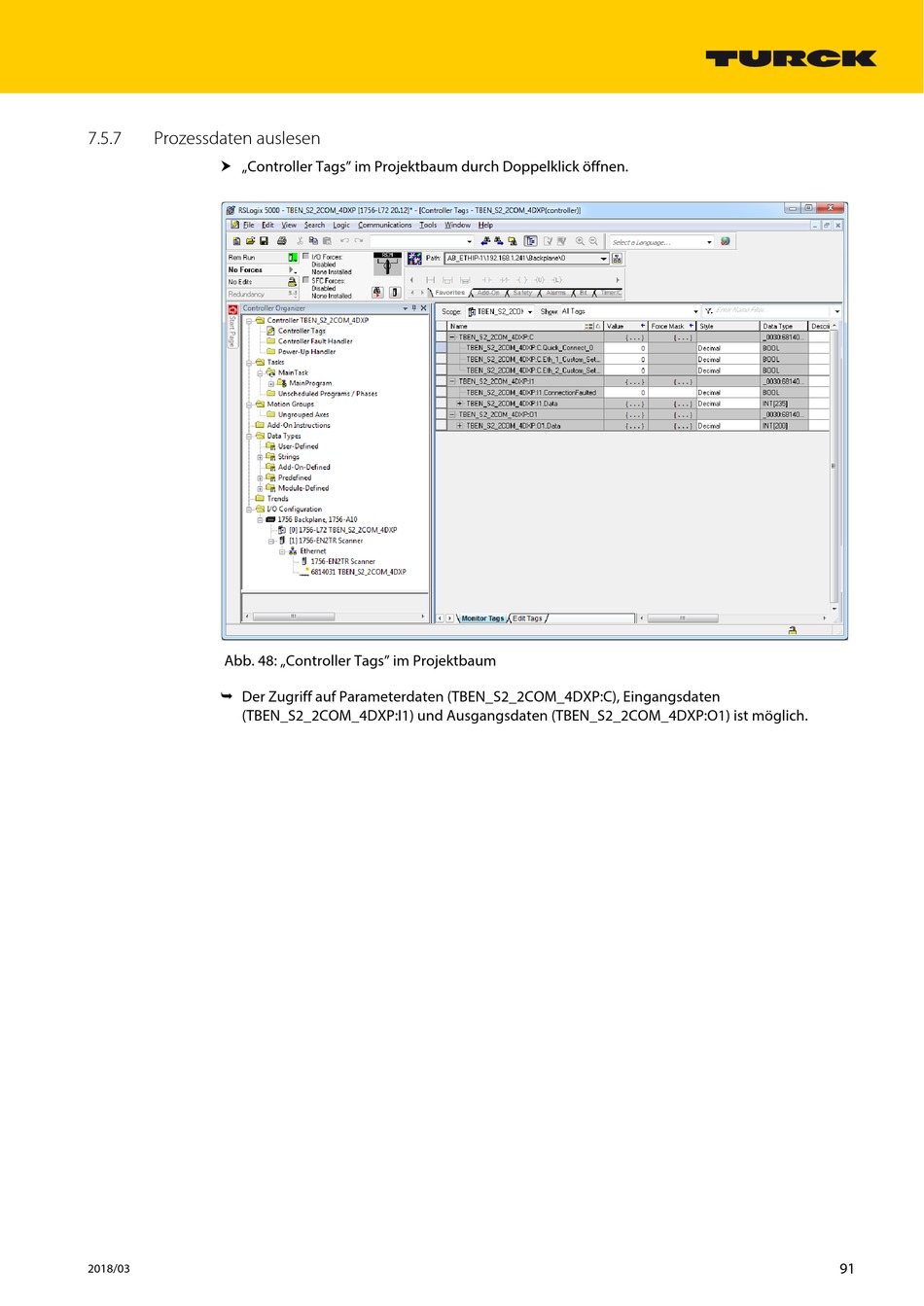
Task: Open the Path dropdown arrow
Action: [603, 259]
